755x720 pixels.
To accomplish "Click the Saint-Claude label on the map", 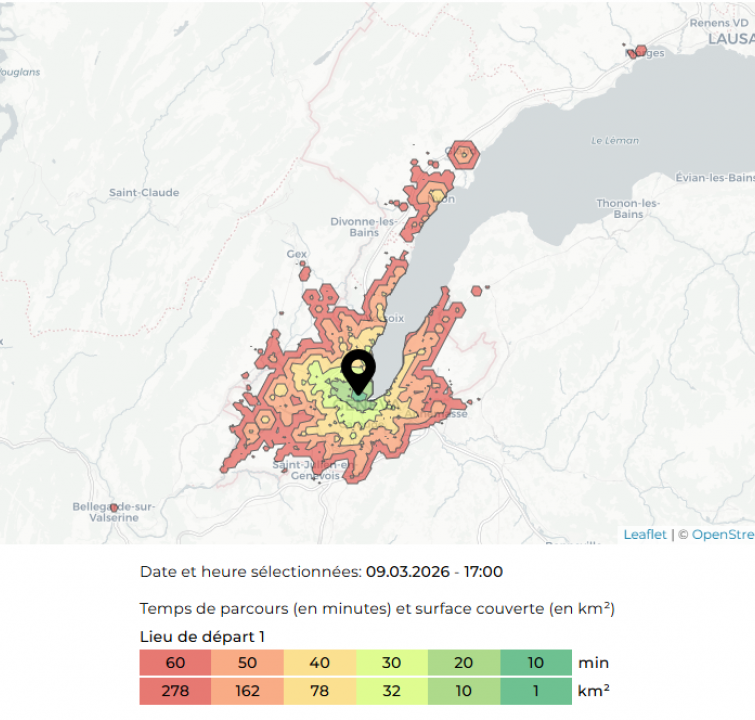I will point(144,192).
